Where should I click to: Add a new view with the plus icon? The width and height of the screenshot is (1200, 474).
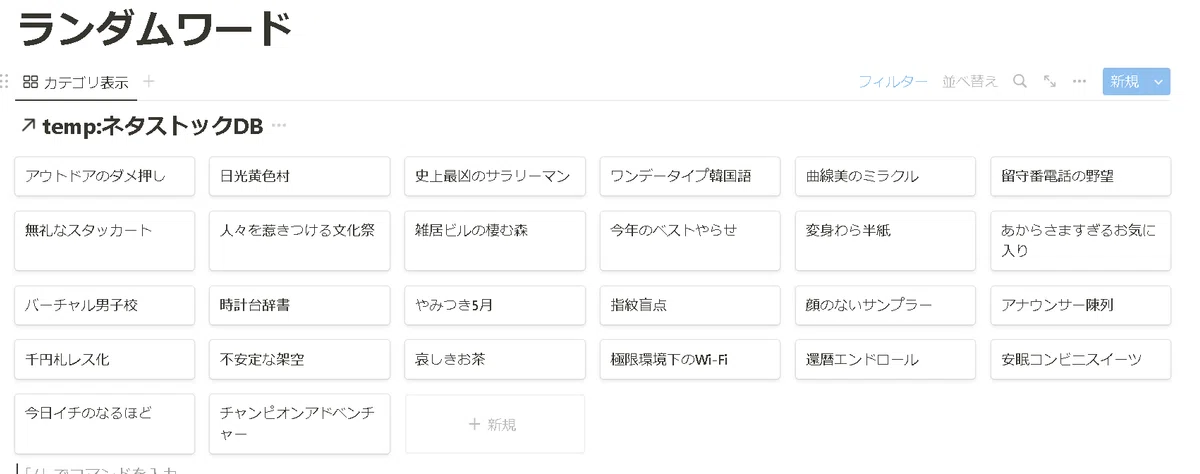click(149, 82)
